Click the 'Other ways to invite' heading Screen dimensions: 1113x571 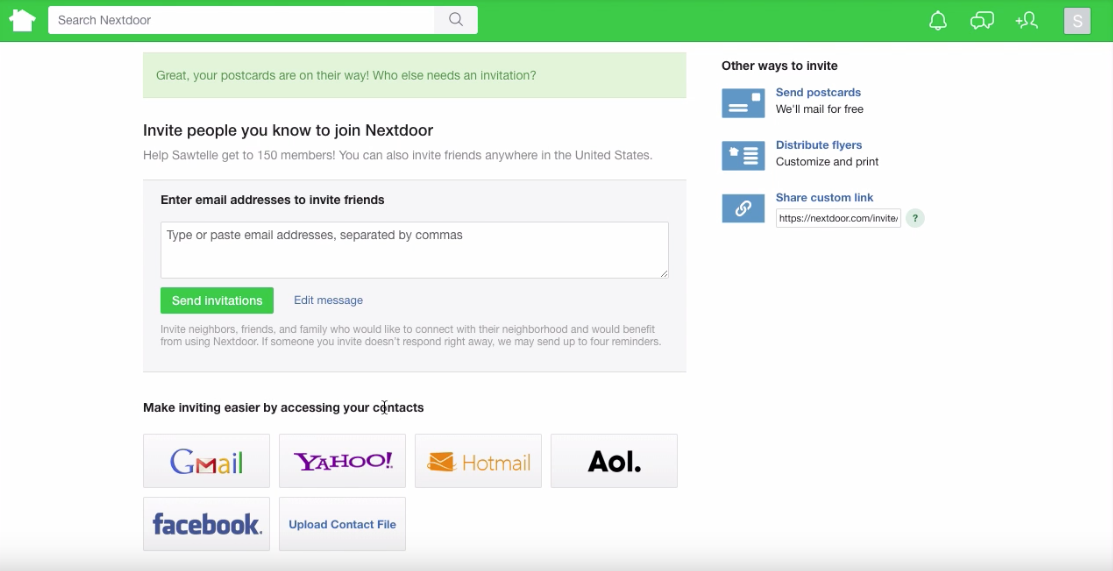coord(779,66)
